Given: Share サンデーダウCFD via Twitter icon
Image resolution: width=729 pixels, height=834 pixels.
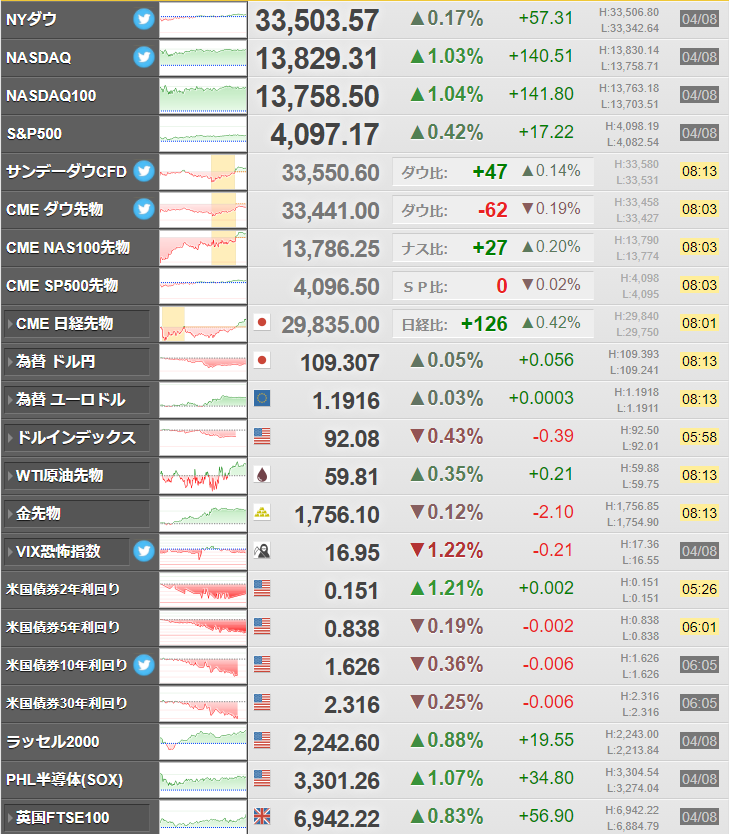Looking at the screenshot, I should (144, 171).
